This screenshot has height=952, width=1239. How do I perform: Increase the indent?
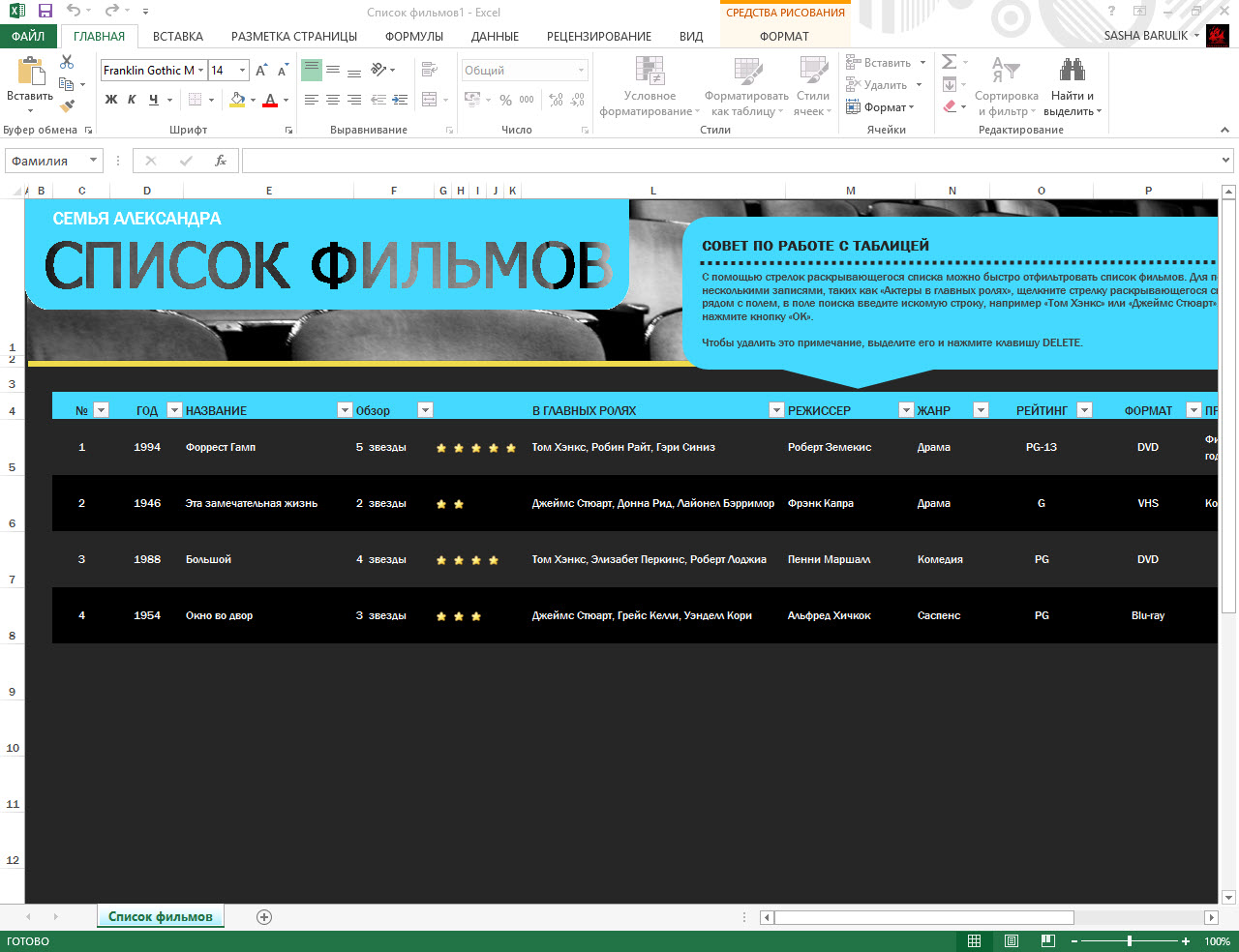click(x=401, y=100)
